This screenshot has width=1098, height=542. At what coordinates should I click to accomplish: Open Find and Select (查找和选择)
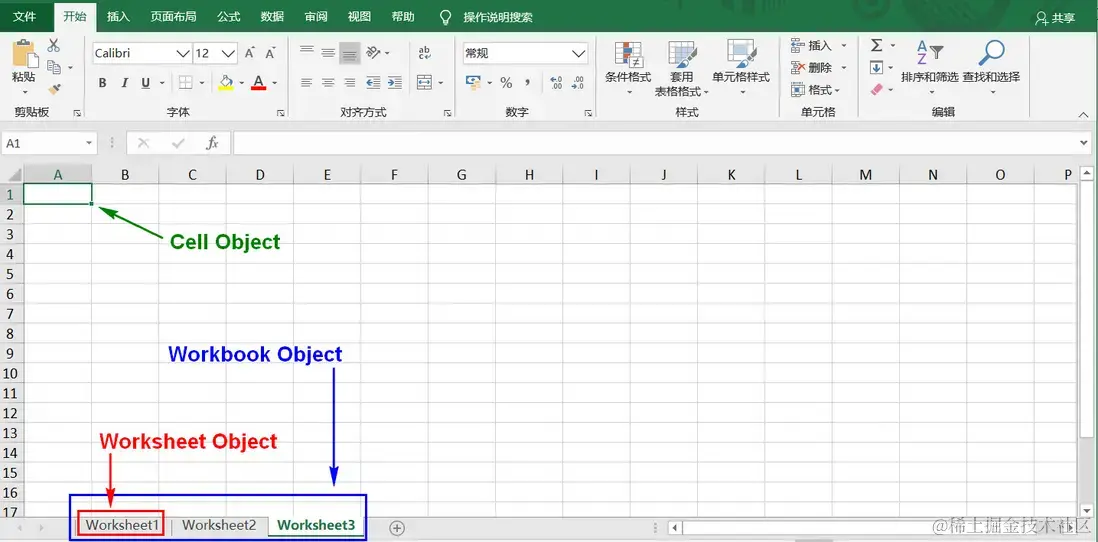pyautogui.click(x=991, y=69)
